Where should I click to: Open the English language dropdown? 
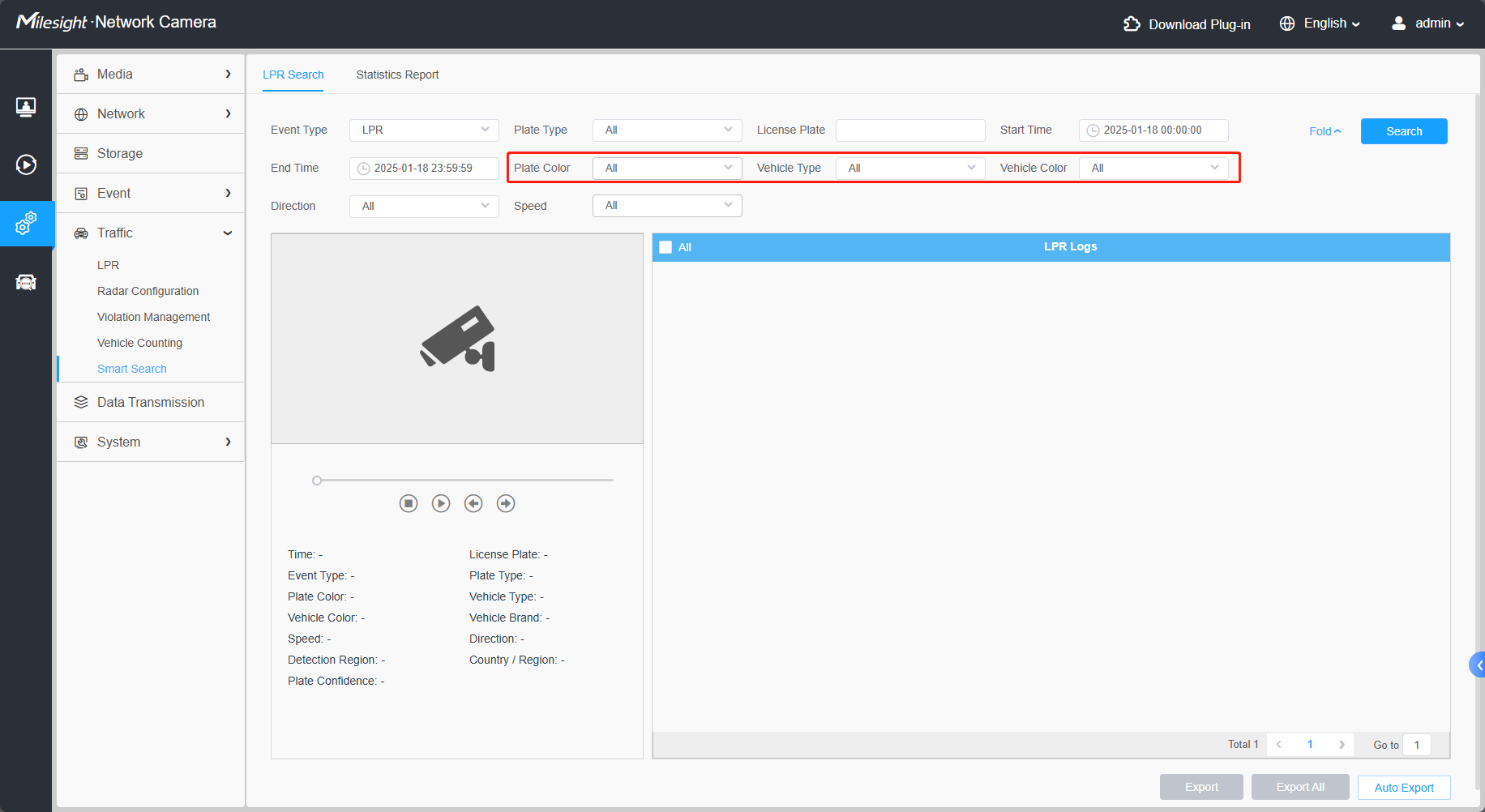(x=1320, y=24)
